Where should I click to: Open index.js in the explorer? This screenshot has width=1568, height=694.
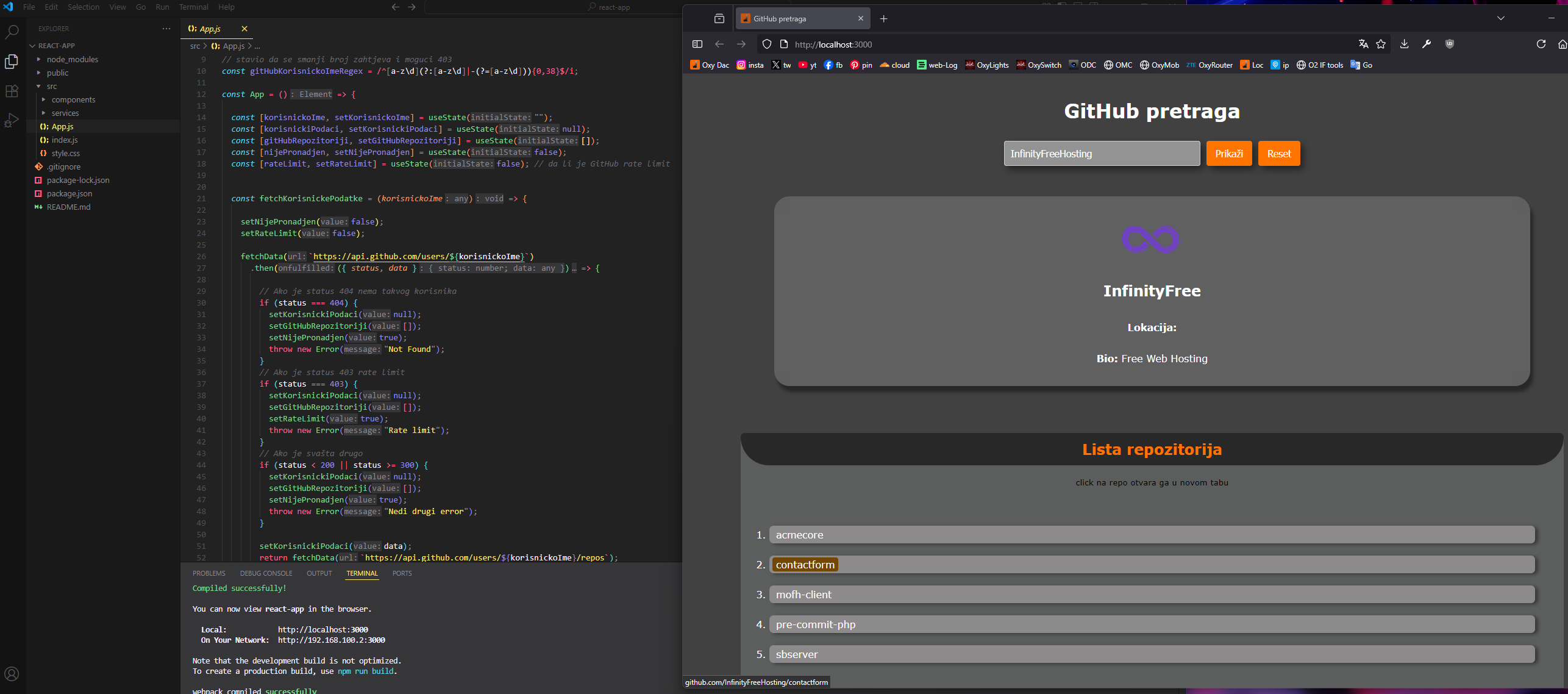click(x=65, y=140)
